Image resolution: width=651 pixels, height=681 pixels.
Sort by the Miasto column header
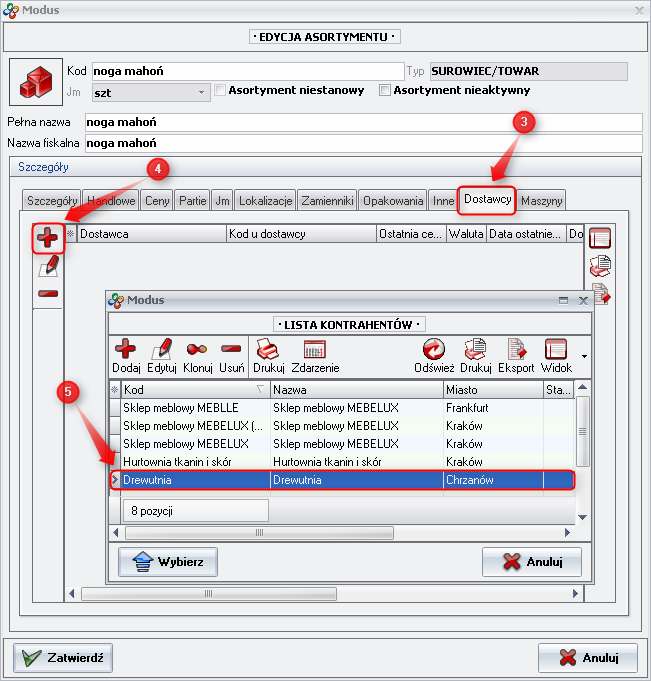point(493,390)
